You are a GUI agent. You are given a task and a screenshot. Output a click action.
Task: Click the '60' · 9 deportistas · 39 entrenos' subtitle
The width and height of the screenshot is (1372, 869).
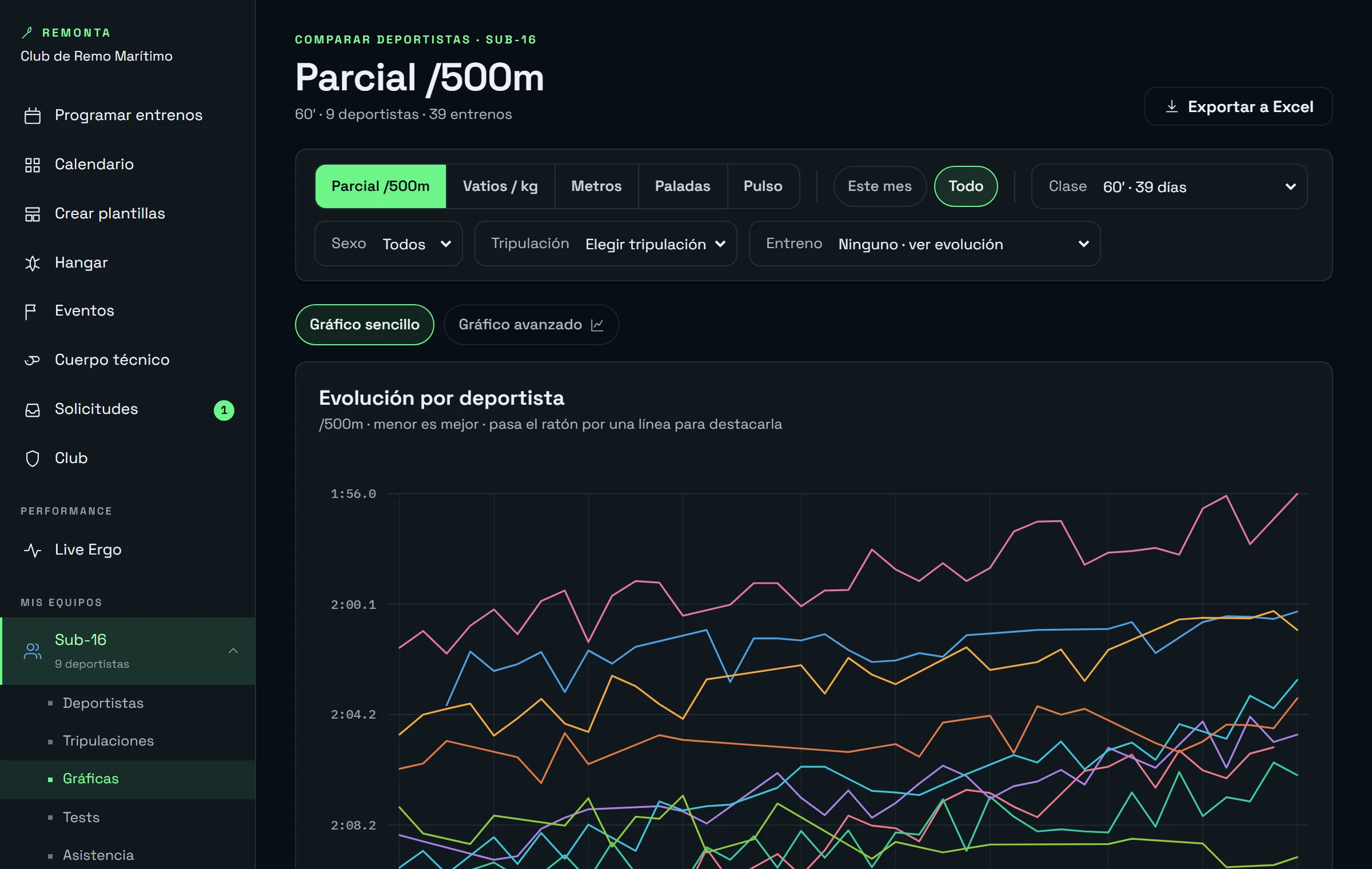coord(404,114)
